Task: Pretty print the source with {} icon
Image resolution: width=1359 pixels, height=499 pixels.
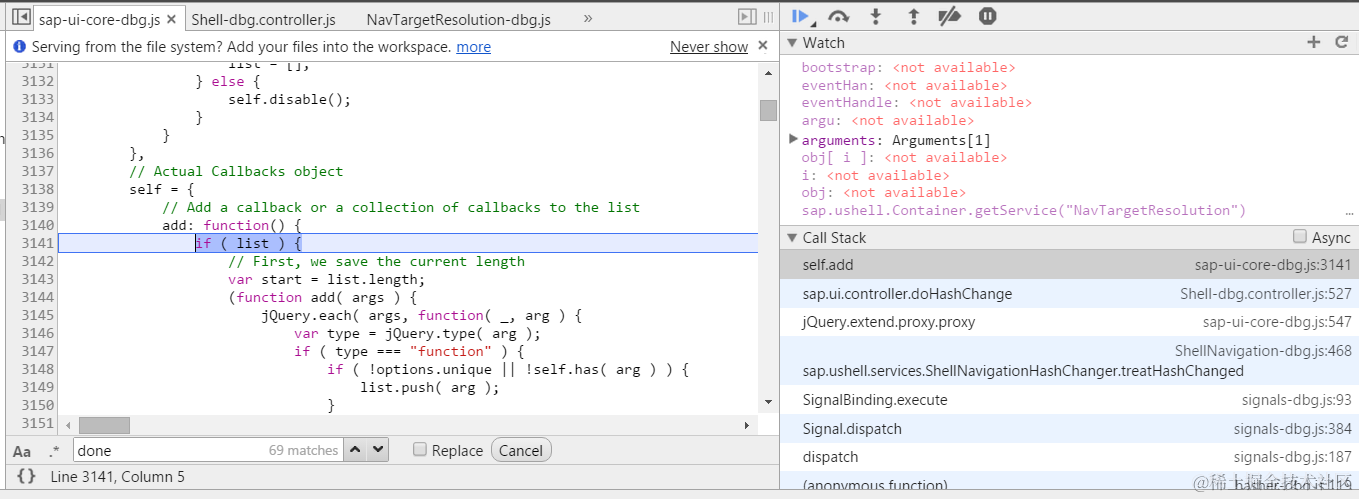Action: pyautogui.click(x=26, y=477)
